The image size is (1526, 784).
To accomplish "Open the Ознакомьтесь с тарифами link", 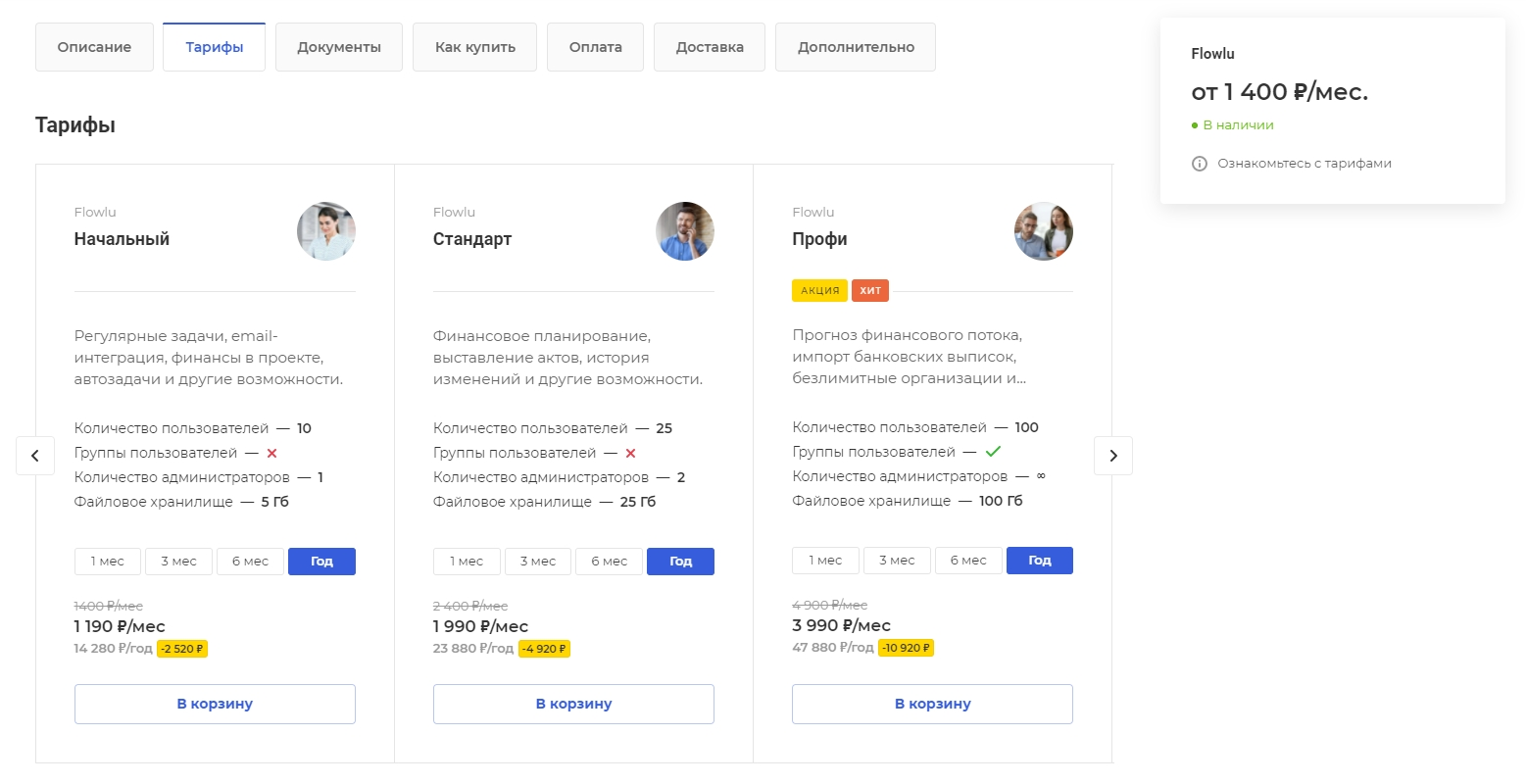I will 1304,164.
